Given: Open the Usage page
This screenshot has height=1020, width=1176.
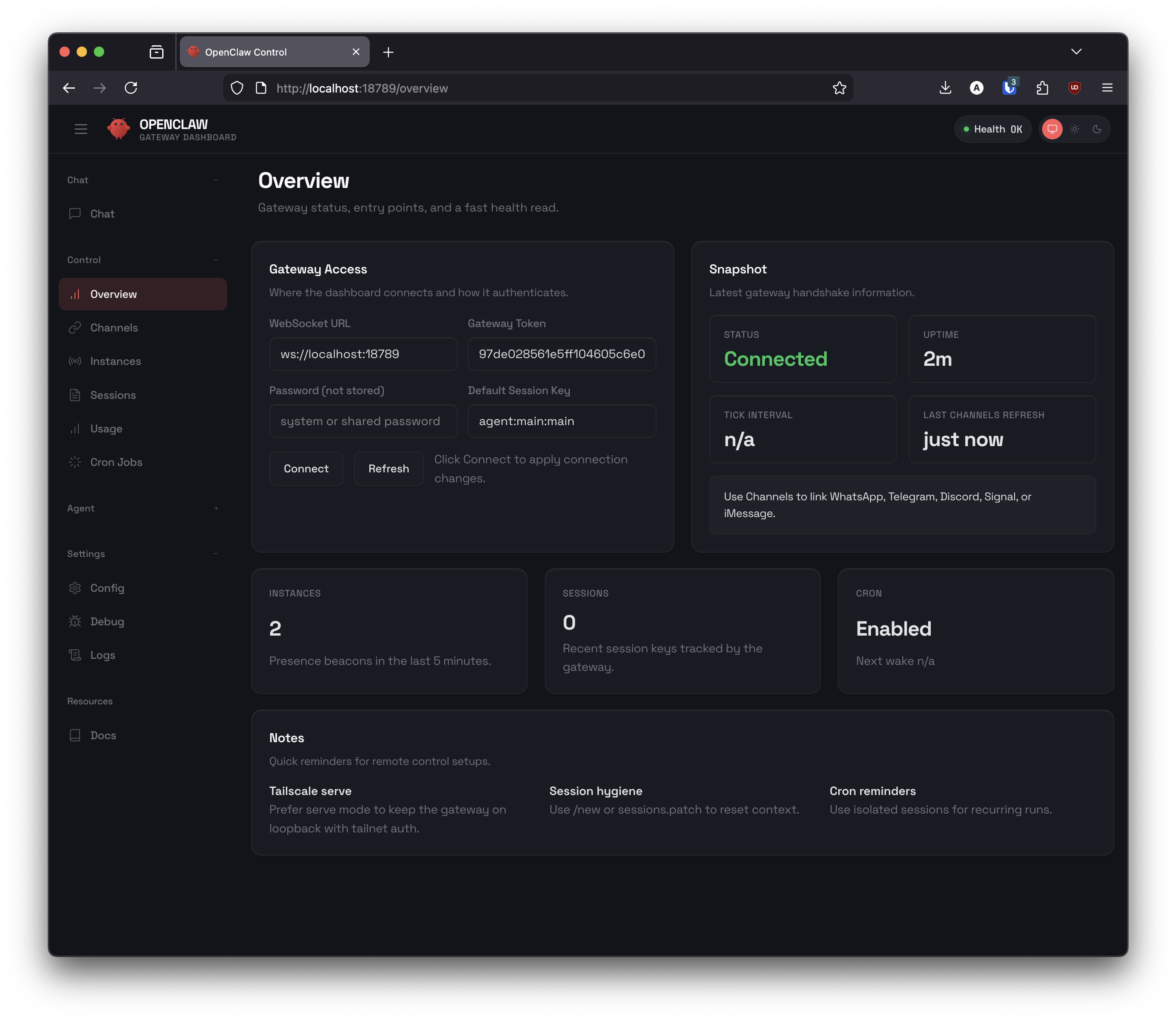Looking at the screenshot, I should point(143,429).
